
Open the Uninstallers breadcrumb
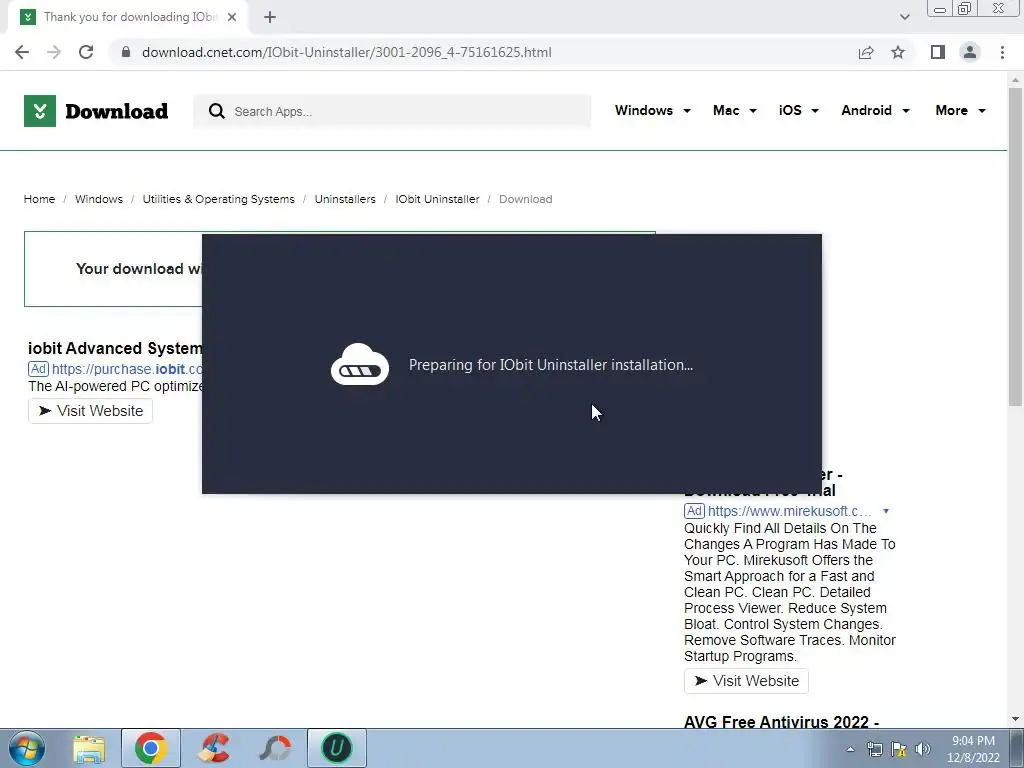tap(345, 199)
